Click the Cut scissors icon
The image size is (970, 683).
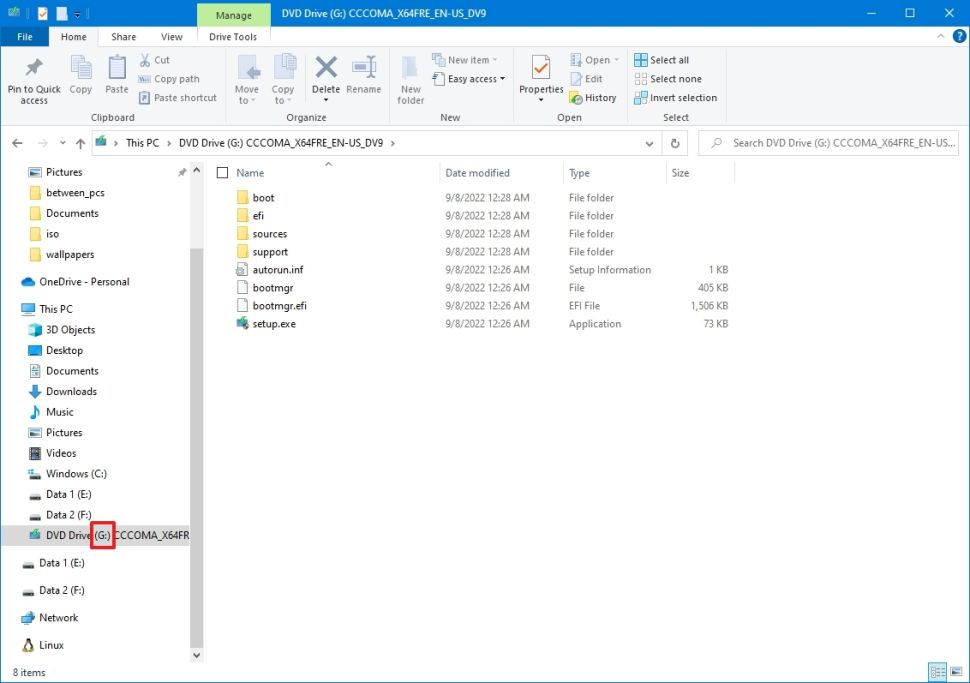click(145, 60)
